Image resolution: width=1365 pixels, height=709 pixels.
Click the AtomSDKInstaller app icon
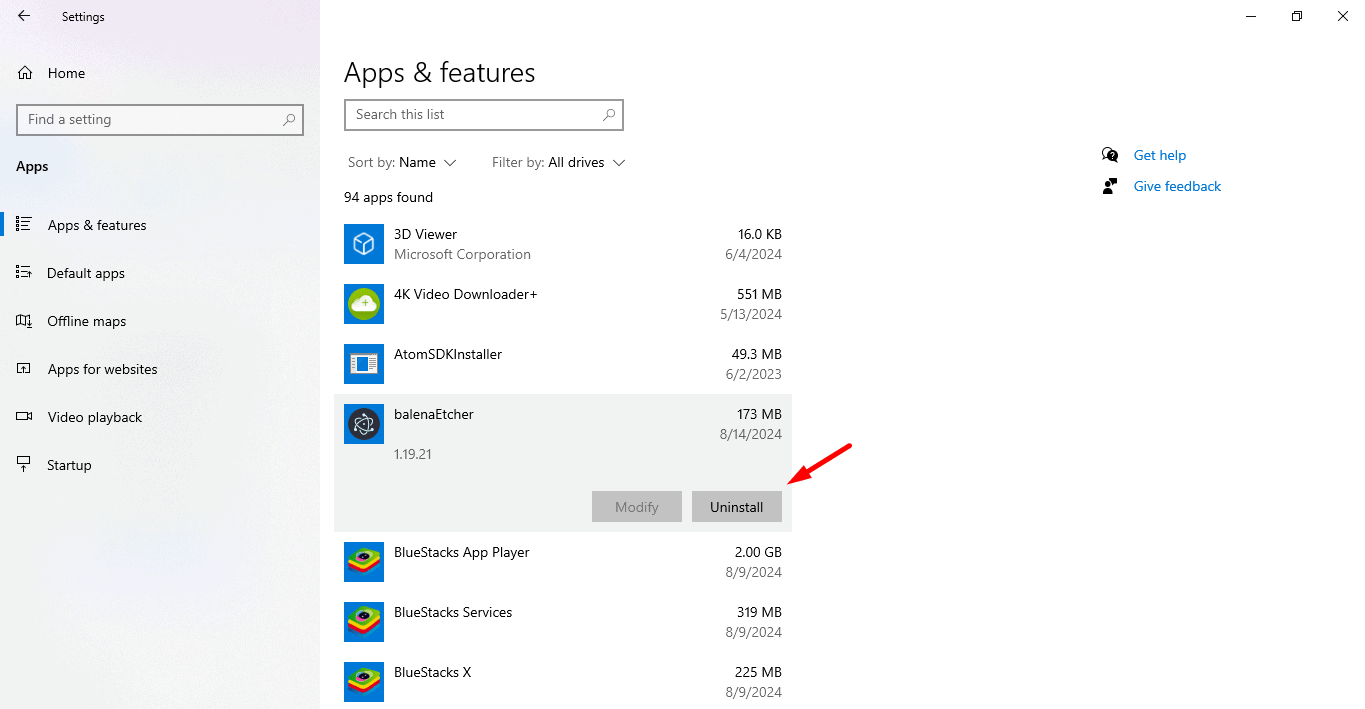click(x=364, y=364)
